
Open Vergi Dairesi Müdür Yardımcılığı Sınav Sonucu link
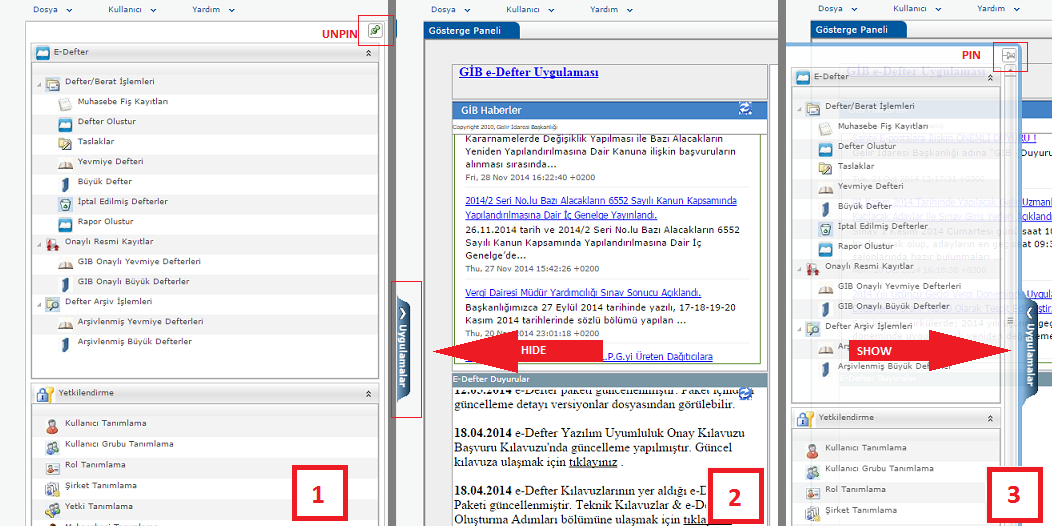pos(583,293)
